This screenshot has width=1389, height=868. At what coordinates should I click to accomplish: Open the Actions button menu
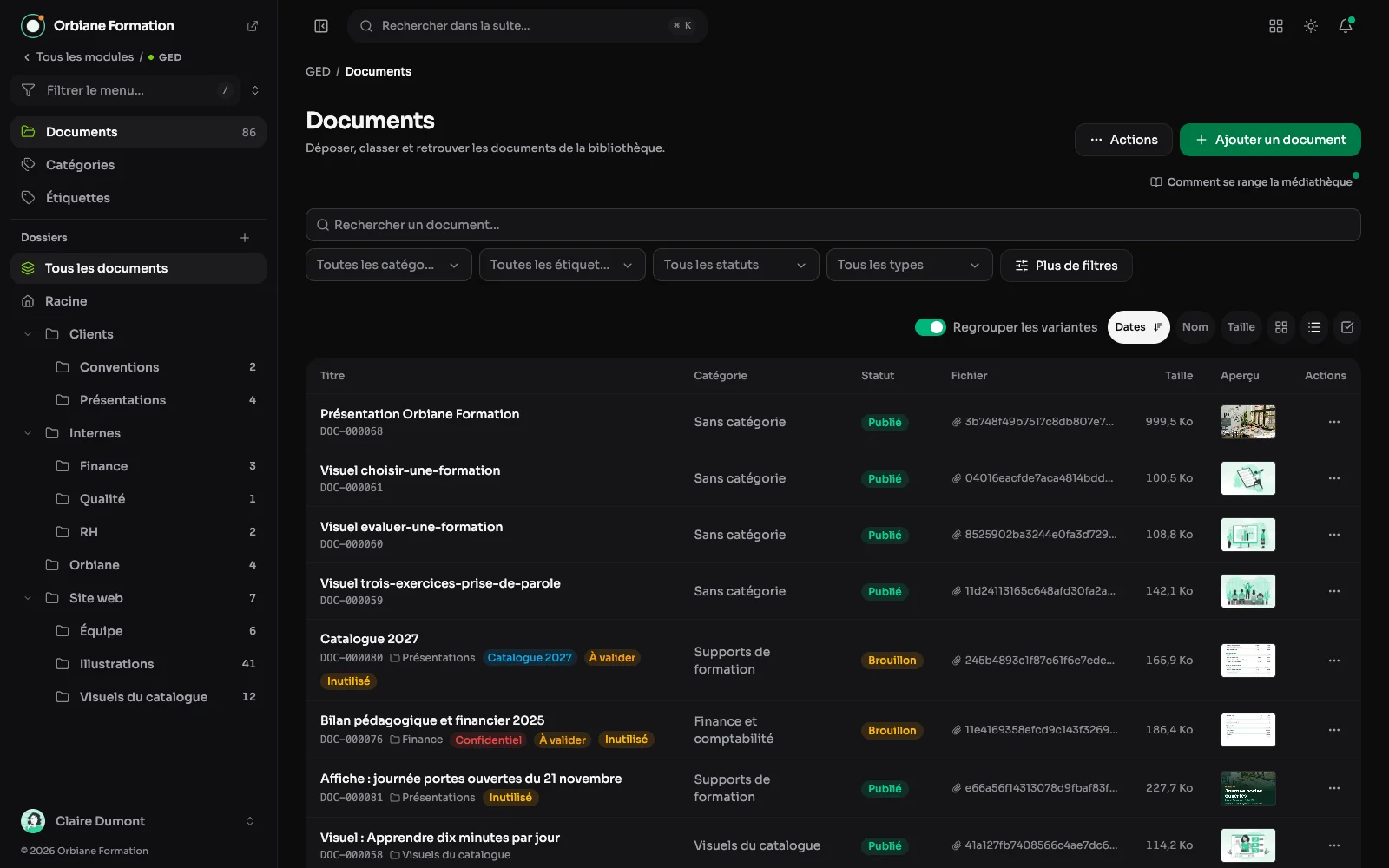click(1123, 140)
